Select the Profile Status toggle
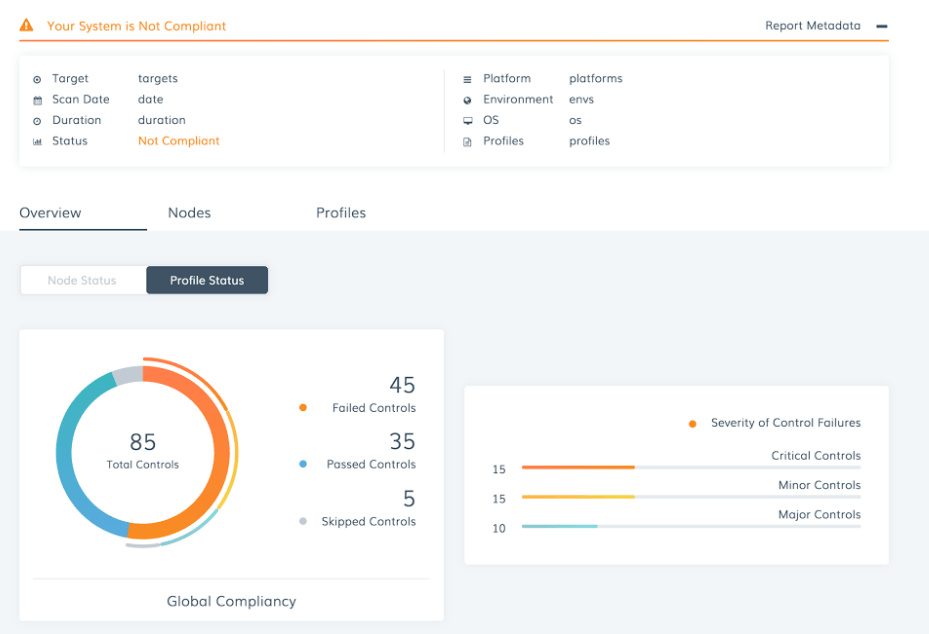929x634 pixels. [x=207, y=280]
